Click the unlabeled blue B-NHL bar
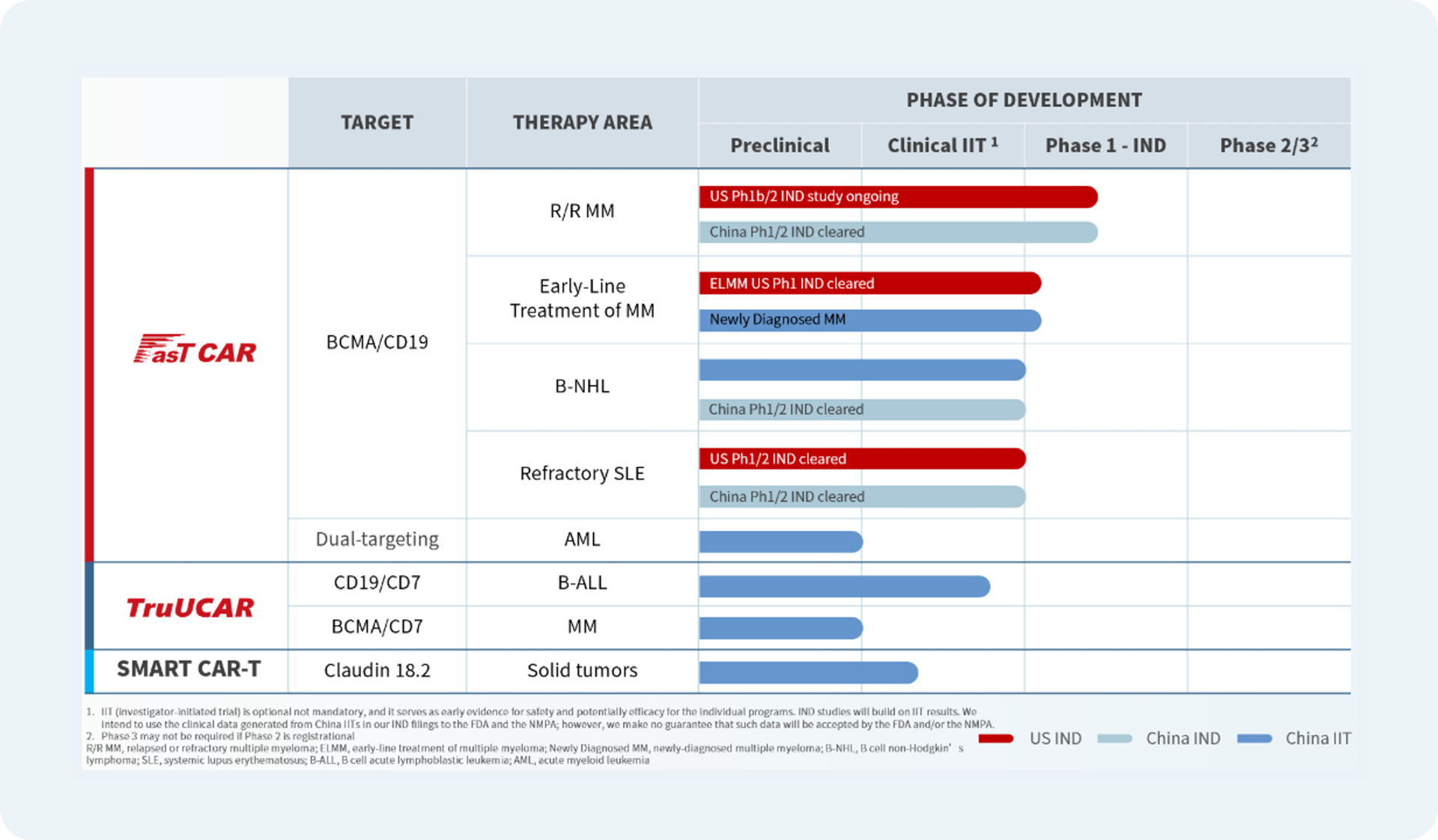The height and width of the screenshot is (840, 1438). tap(863, 370)
